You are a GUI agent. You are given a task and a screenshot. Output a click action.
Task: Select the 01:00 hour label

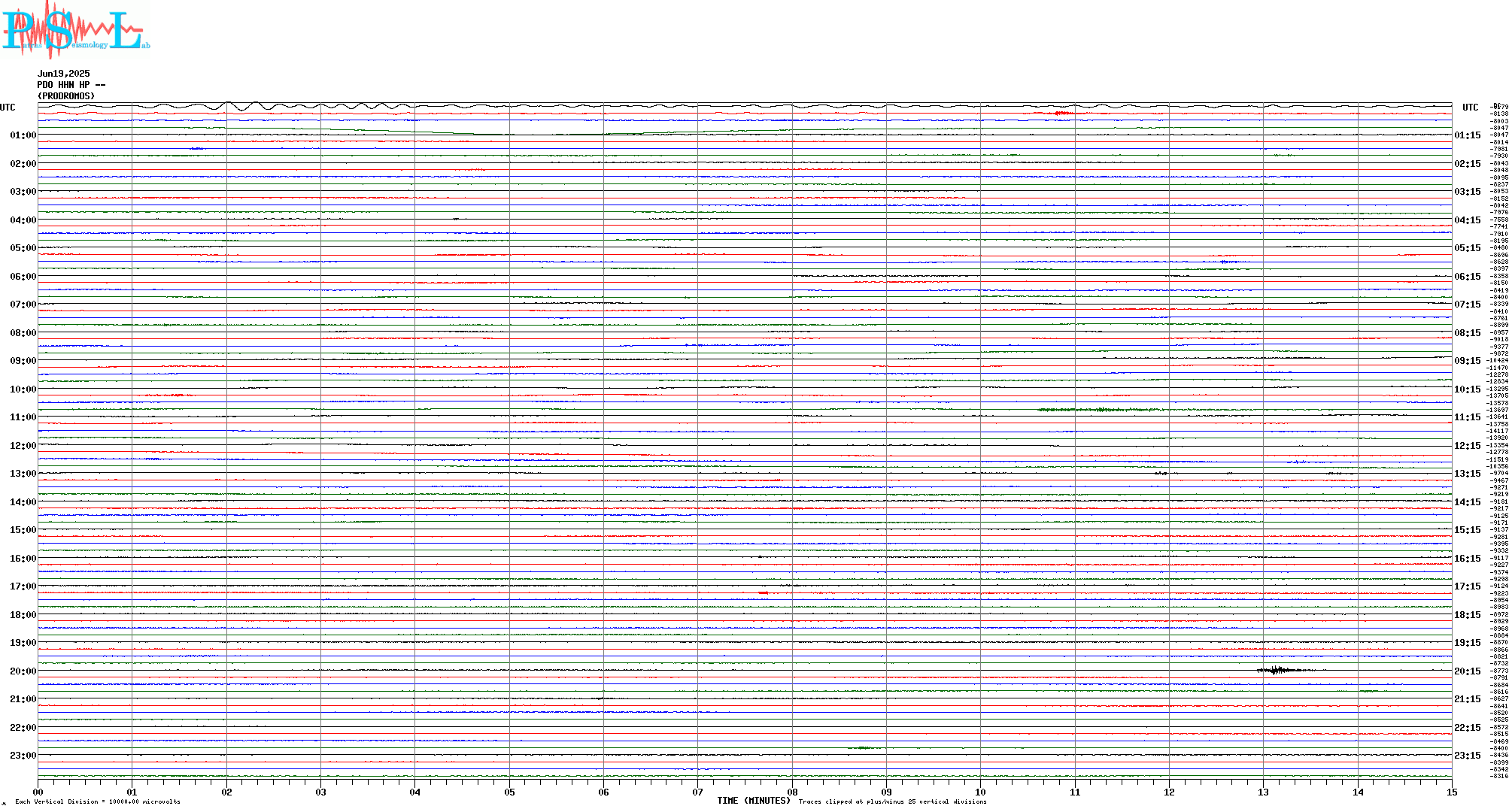[23, 135]
